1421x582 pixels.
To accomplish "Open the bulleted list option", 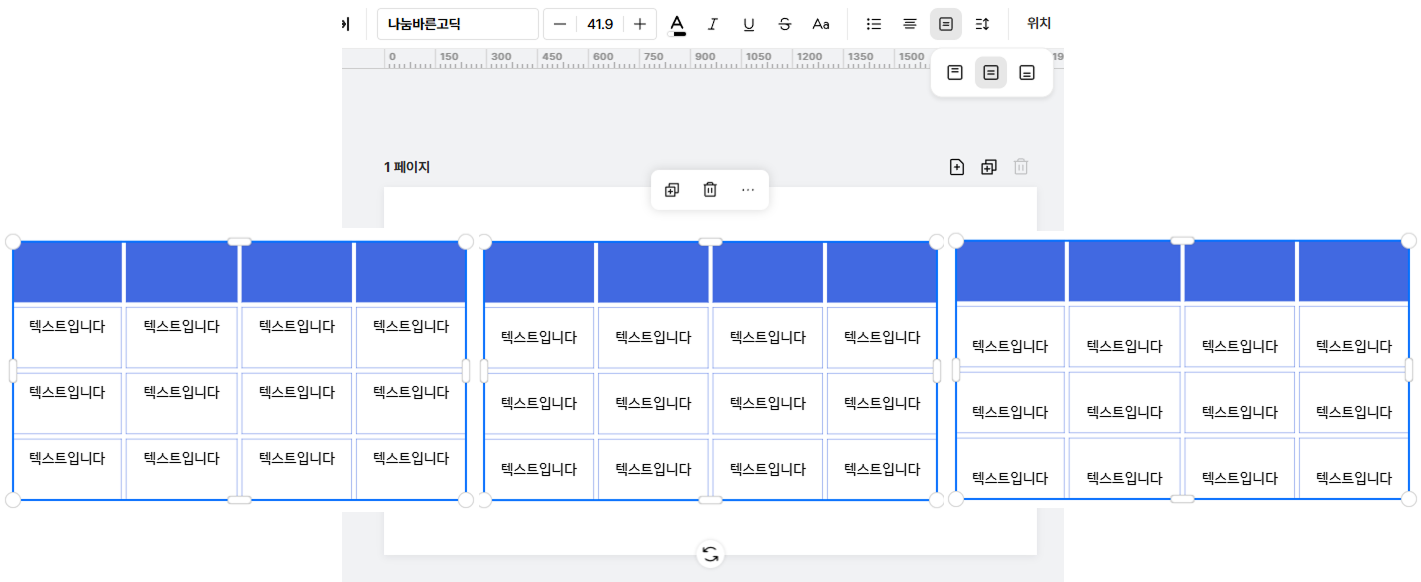I will click(874, 24).
